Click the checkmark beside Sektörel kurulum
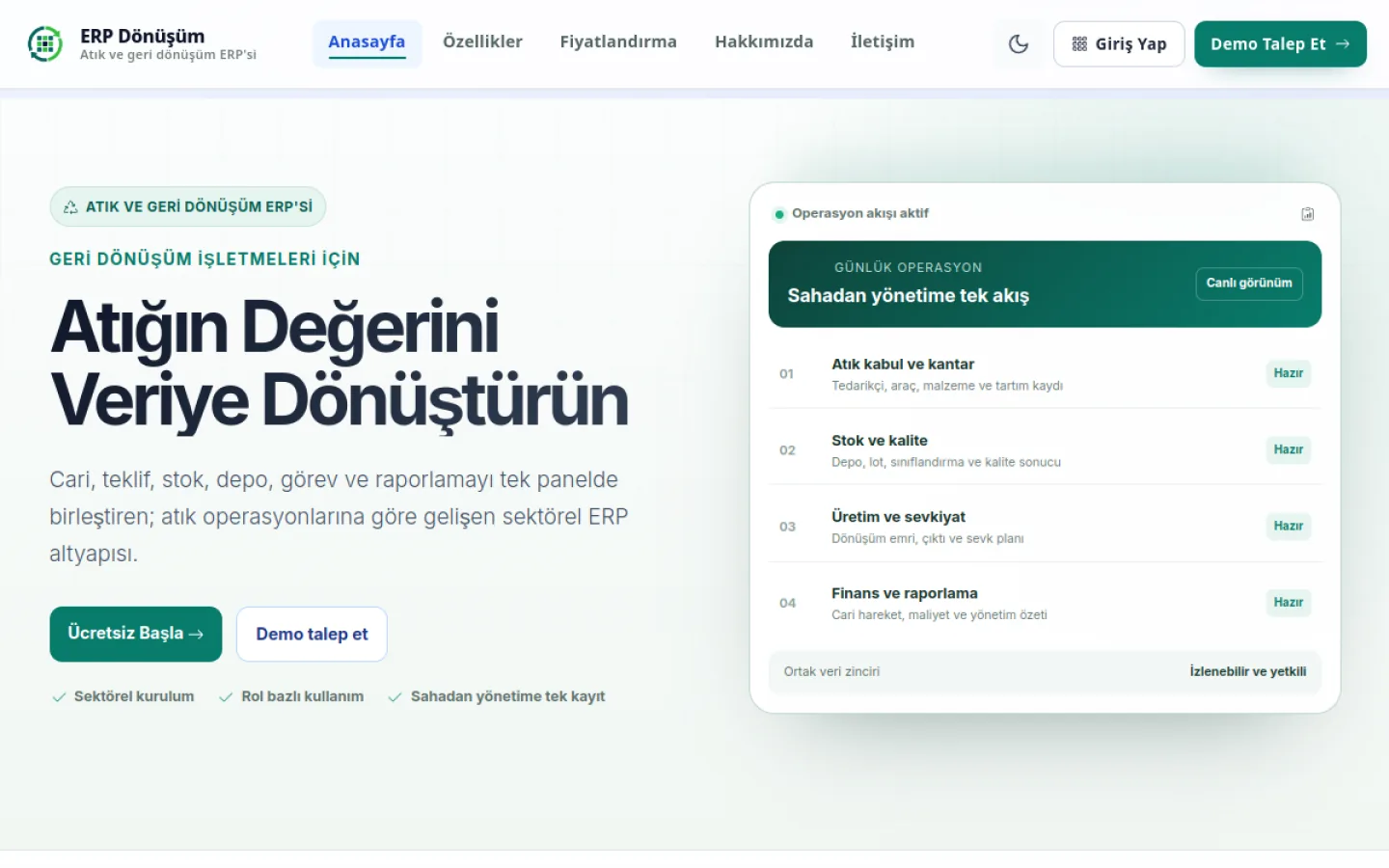Image resolution: width=1389 pixels, height=868 pixels. click(x=59, y=697)
